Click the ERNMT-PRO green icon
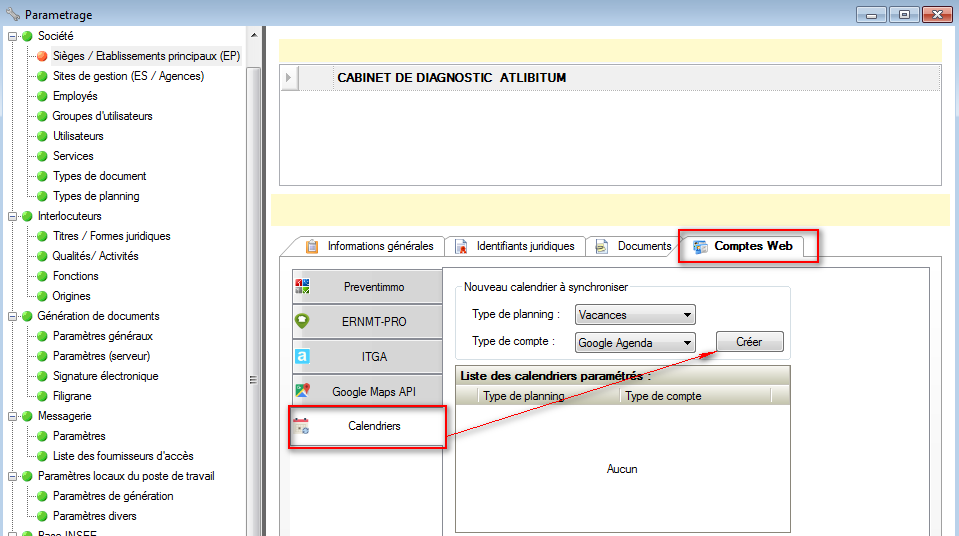Screen dimensions: 959x536 tap(302, 322)
